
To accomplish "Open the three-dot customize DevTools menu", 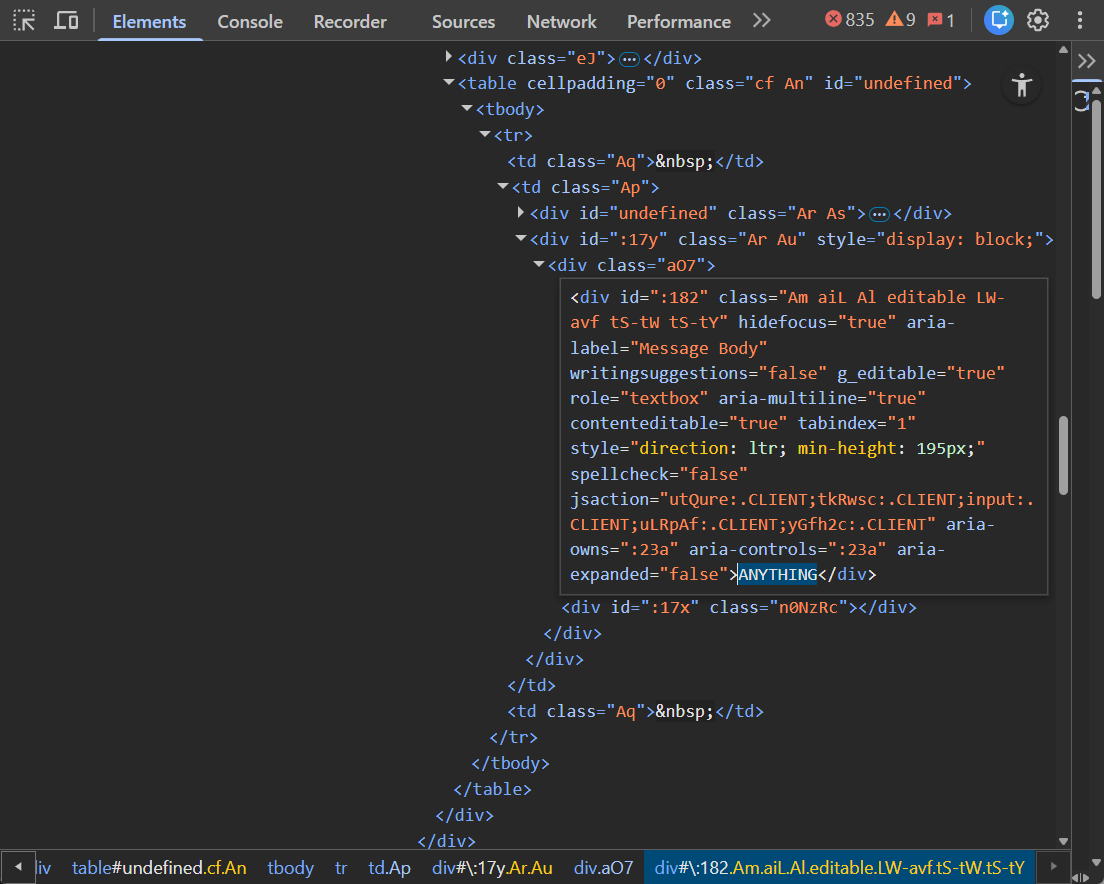I will point(1080,20).
